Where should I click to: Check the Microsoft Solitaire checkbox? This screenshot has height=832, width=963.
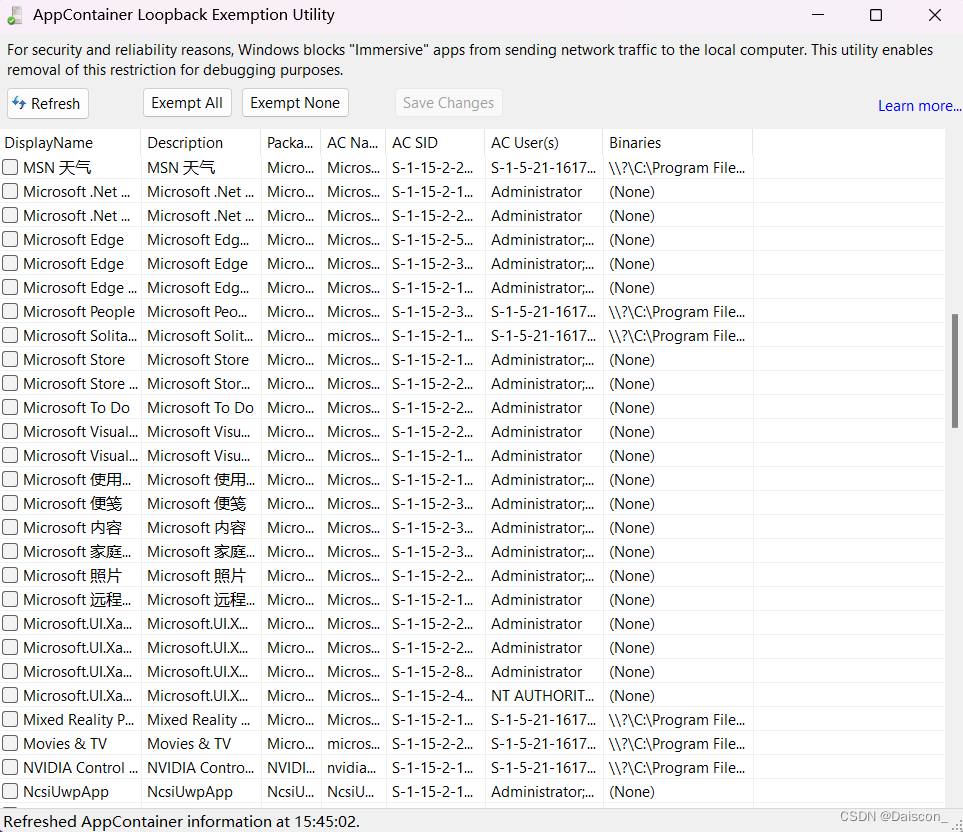click(x=10, y=335)
